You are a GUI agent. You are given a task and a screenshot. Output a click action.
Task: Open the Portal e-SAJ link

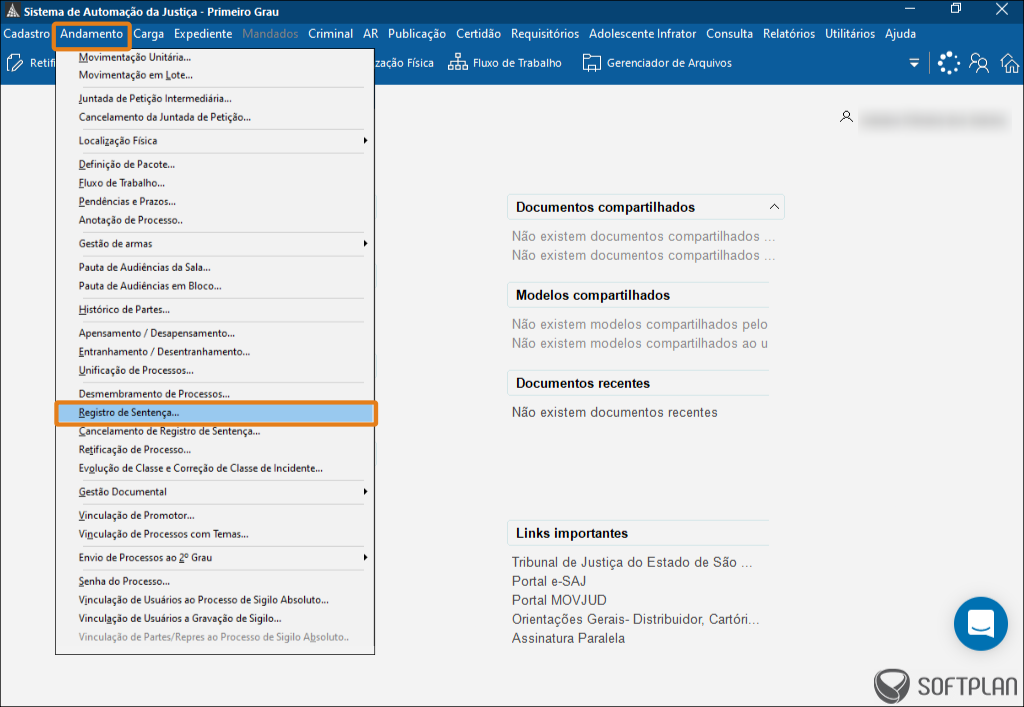point(549,581)
